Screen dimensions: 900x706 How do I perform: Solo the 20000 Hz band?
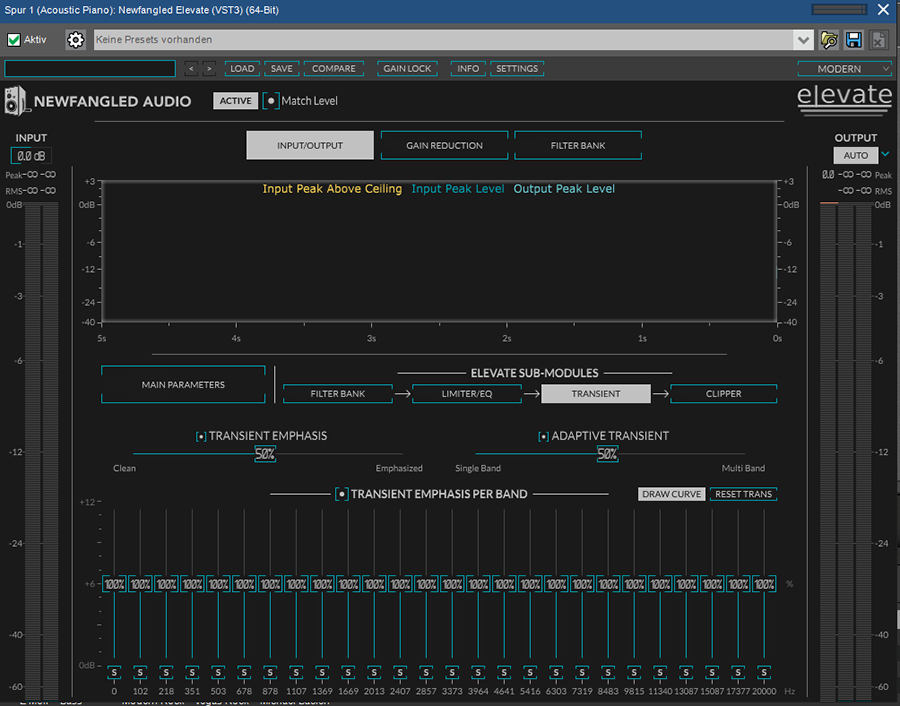click(764, 673)
